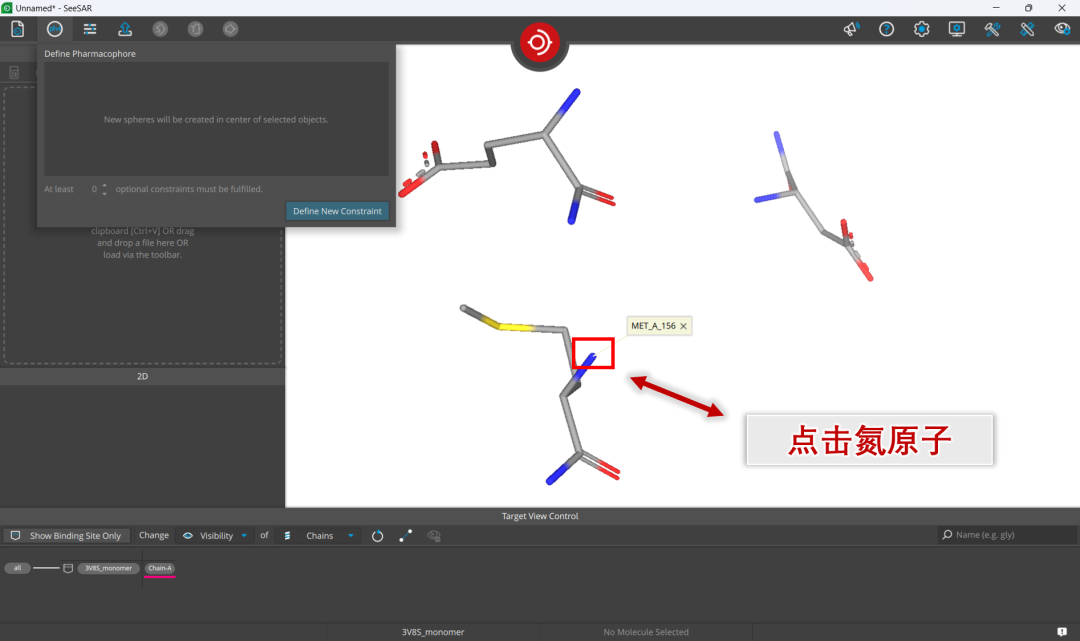Open the Visibility dropdown
Image resolution: width=1080 pixels, height=641 pixels.
(216, 536)
